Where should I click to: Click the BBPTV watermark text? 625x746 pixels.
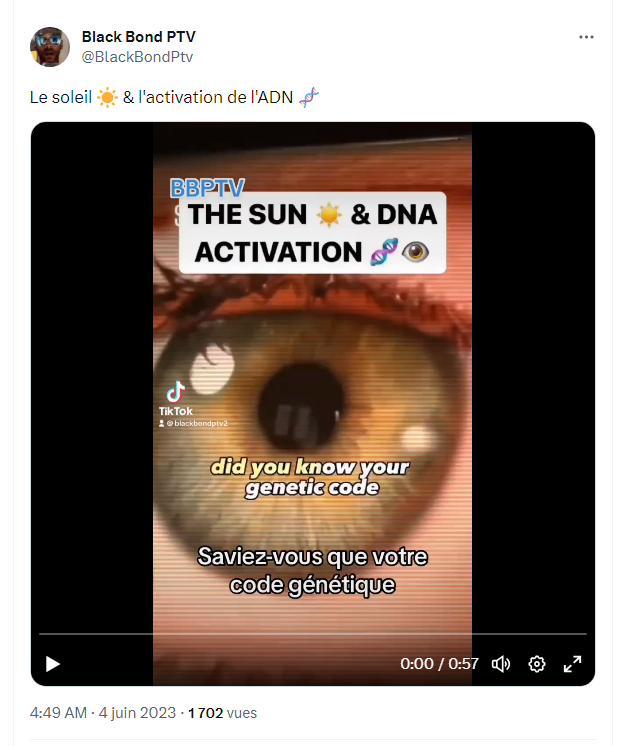pos(207,187)
